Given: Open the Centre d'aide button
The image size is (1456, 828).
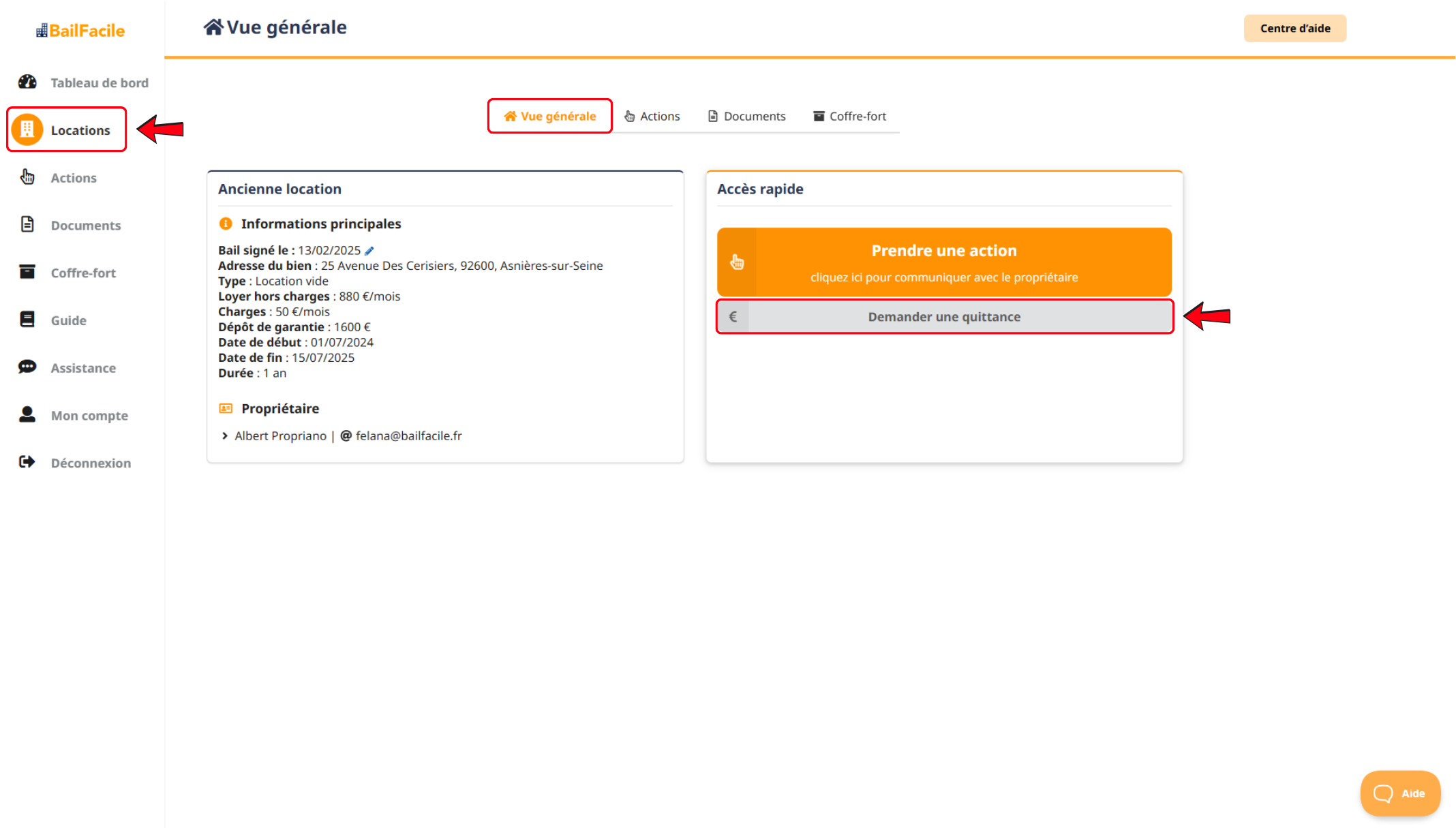Looking at the screenshot, I should (x=1294, y=29).
